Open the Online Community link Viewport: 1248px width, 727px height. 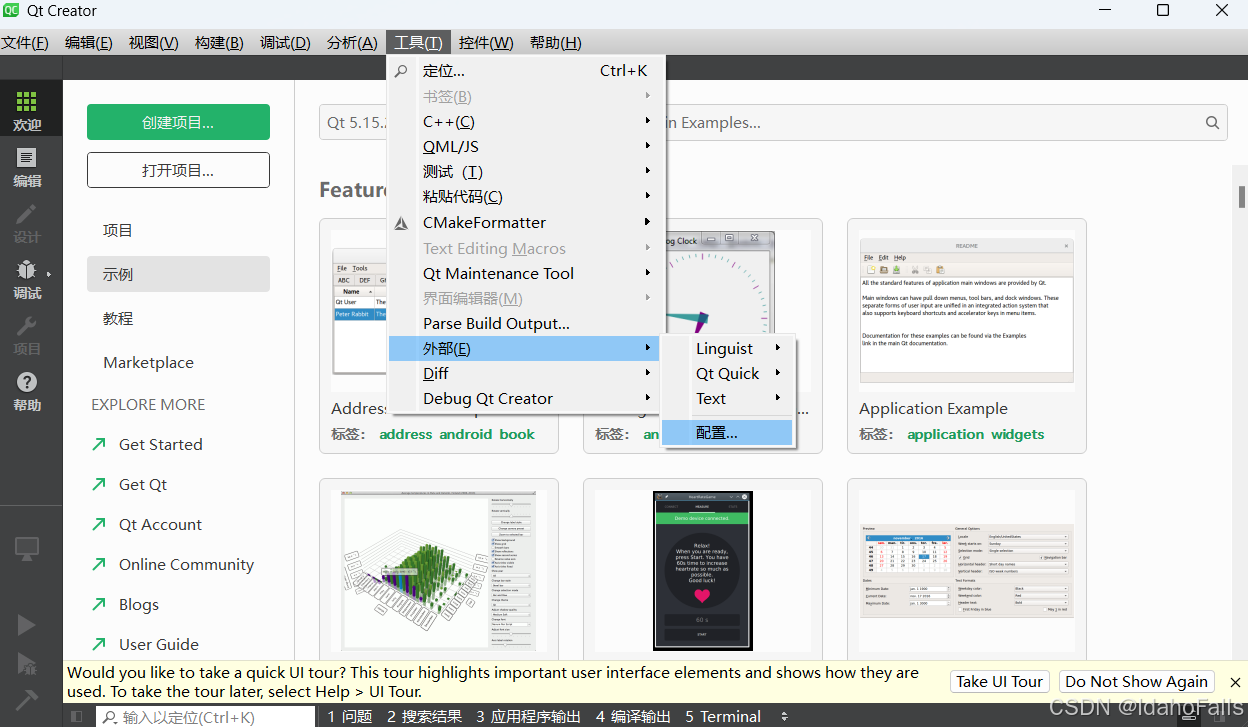(x=186, y=564)
